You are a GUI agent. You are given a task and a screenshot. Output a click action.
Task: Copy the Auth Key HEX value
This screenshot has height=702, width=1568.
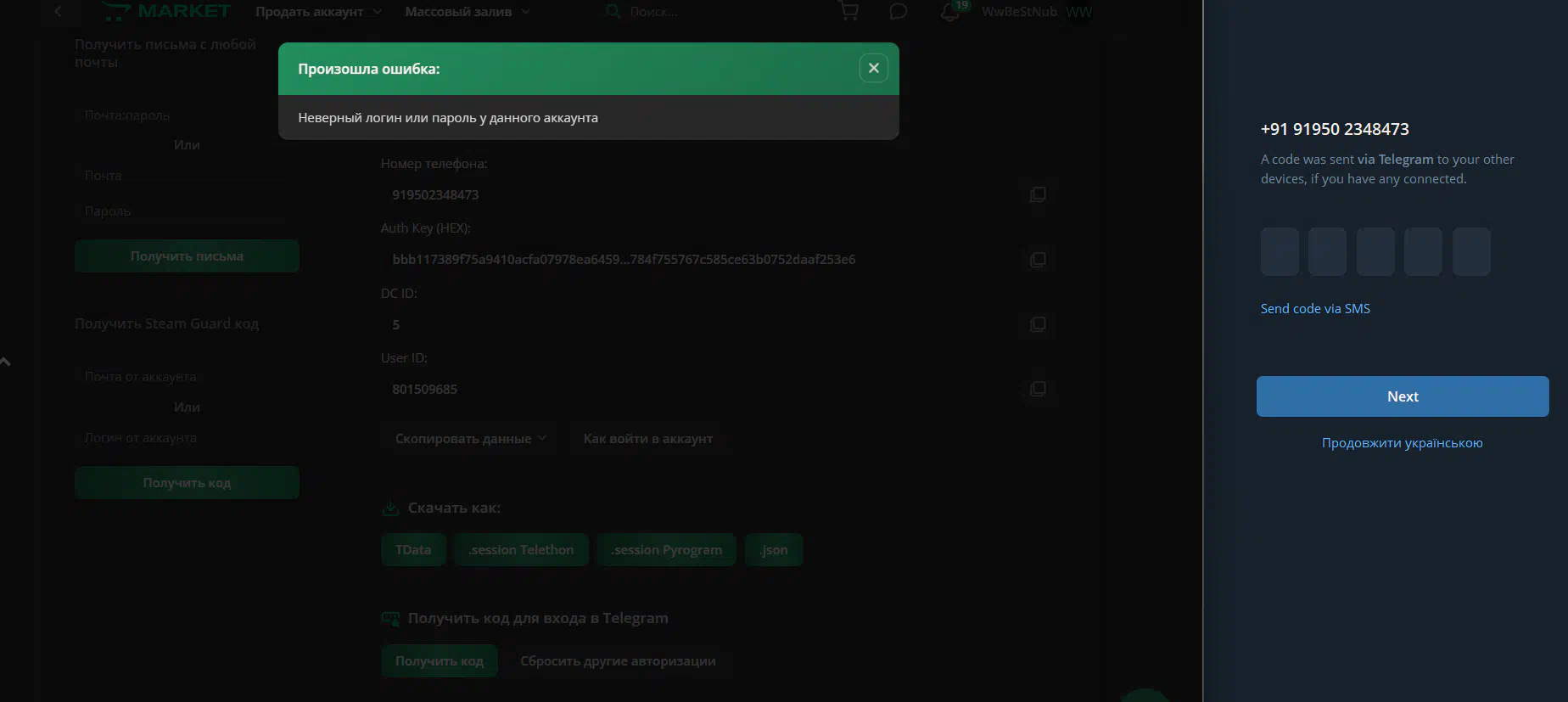(x=1038, y=259)
